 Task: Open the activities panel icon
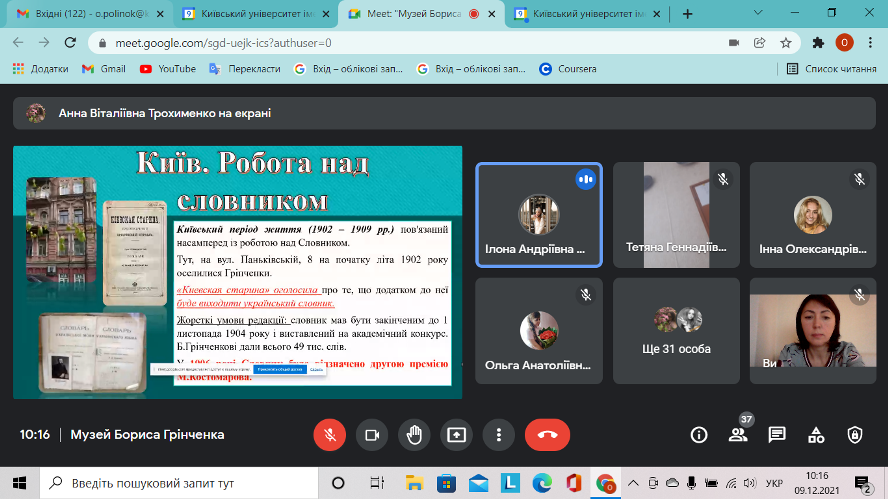click(x=816, y=435)
